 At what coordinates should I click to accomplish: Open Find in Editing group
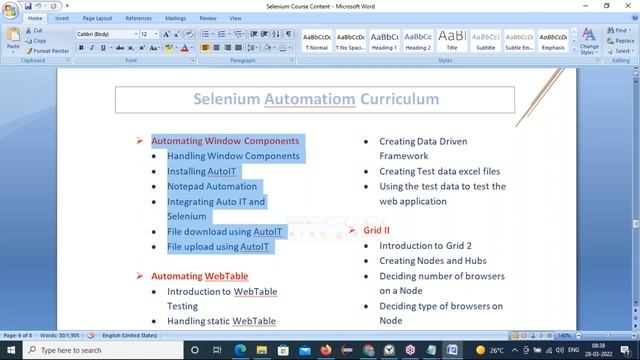coord(619,31)
